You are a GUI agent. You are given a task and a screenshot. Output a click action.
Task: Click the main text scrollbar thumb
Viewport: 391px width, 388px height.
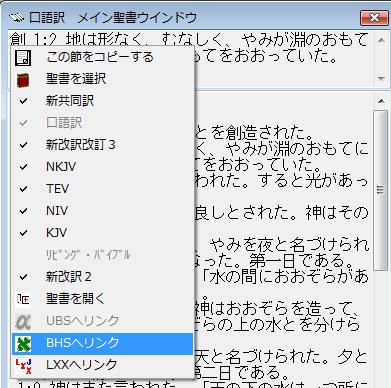[x=380, y=190]
